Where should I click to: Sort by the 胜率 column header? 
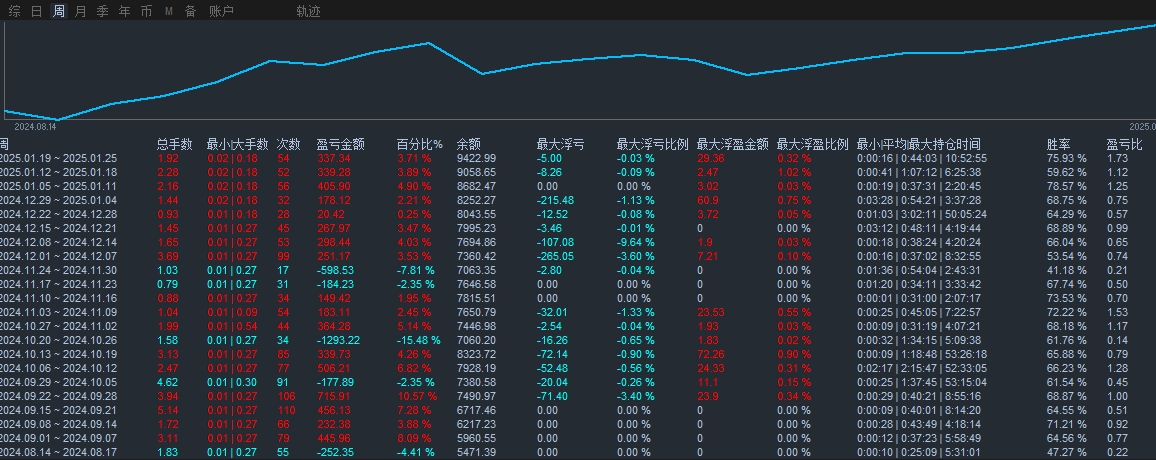point(1059,144)
